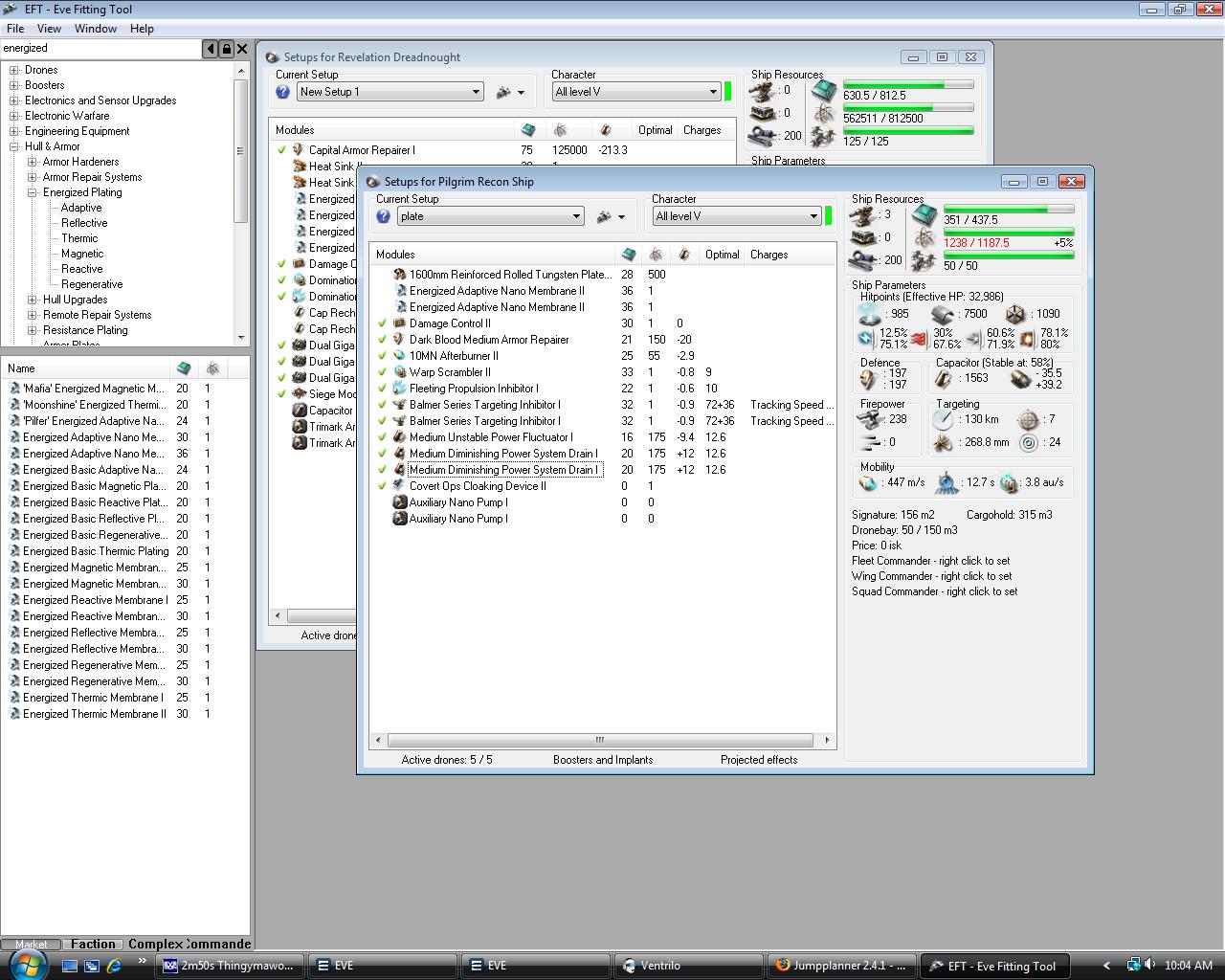
Task: Click the lock icon next to the search box
Action: [226, 49]
